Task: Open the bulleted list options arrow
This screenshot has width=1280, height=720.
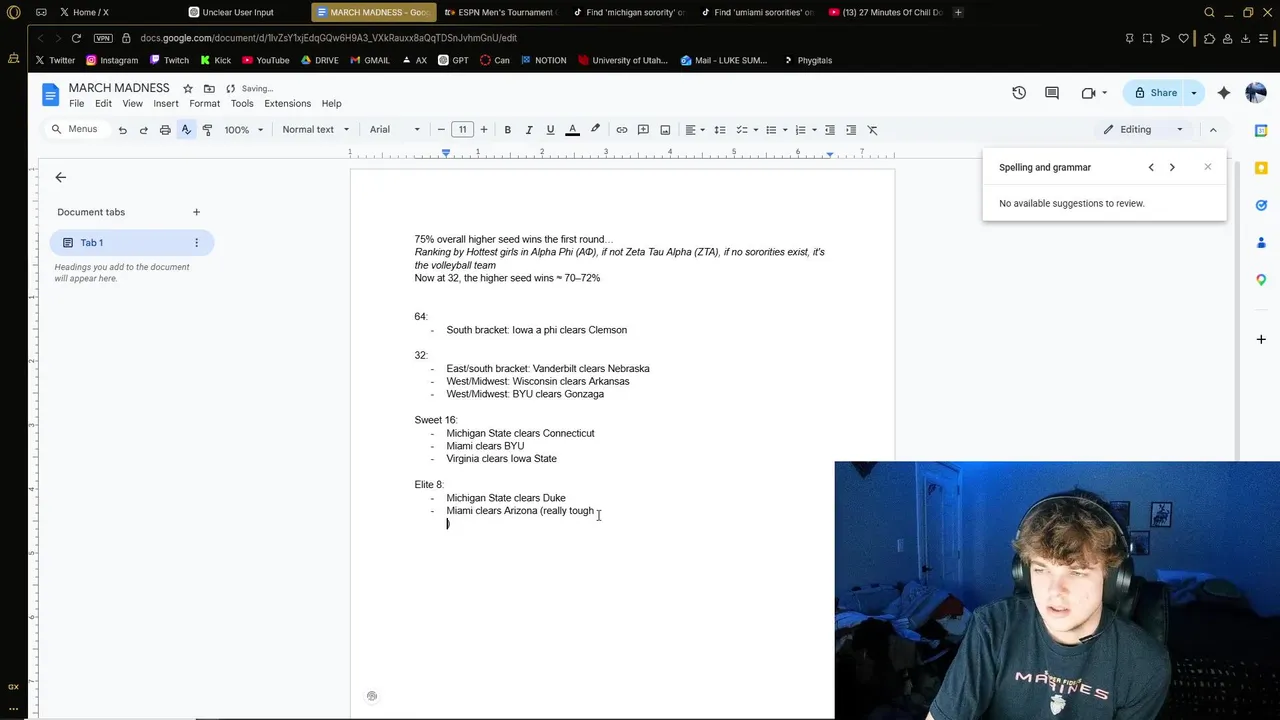Action: (x=785, y=130)
